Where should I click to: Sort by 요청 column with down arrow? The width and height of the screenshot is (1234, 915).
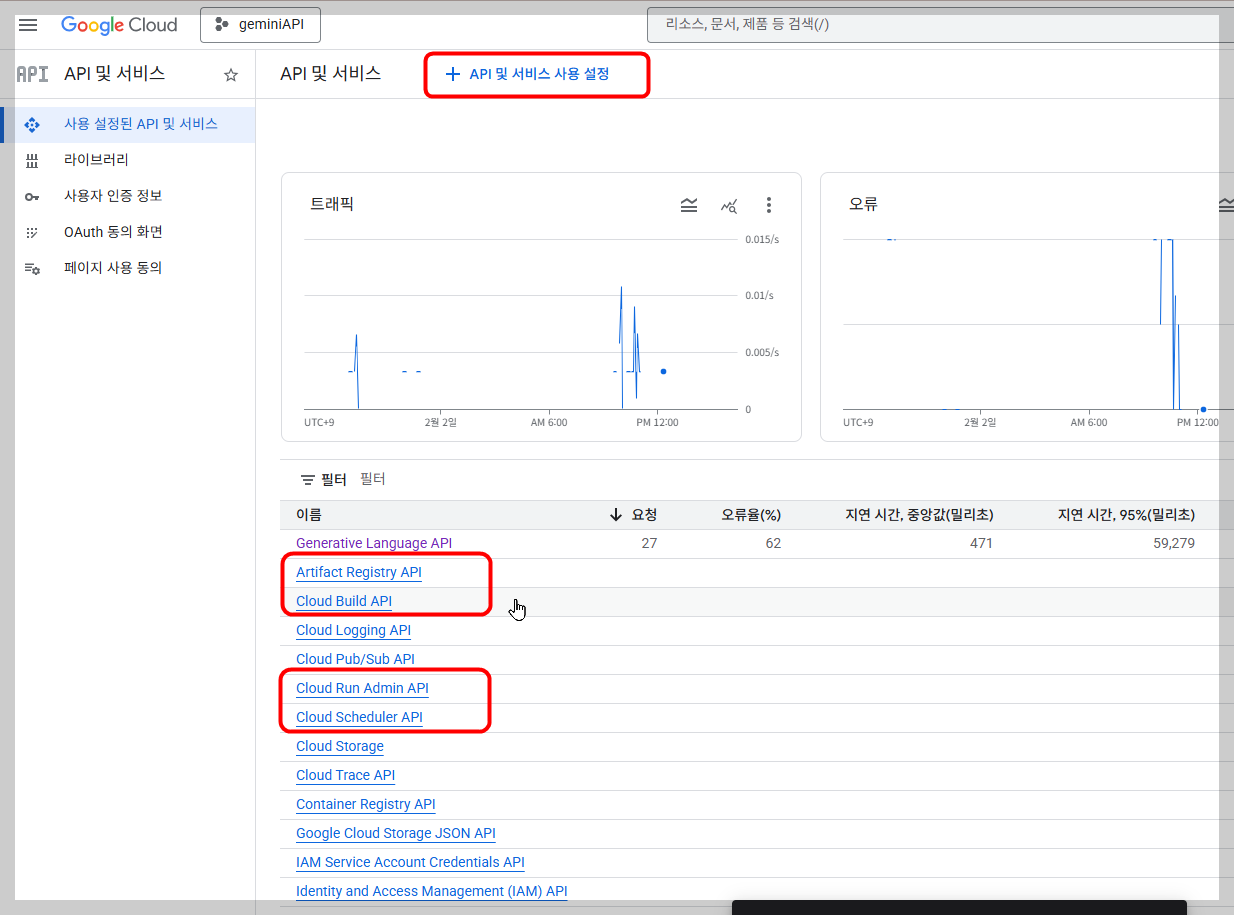click(633, 515)
